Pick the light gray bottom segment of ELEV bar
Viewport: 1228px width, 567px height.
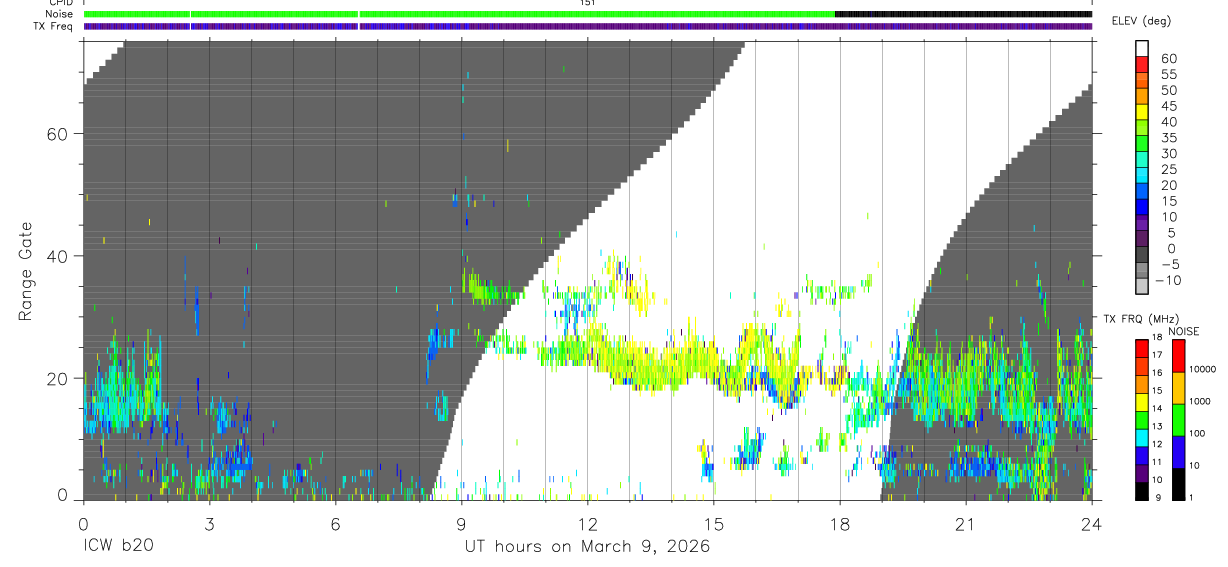[x=1142, y=284]
